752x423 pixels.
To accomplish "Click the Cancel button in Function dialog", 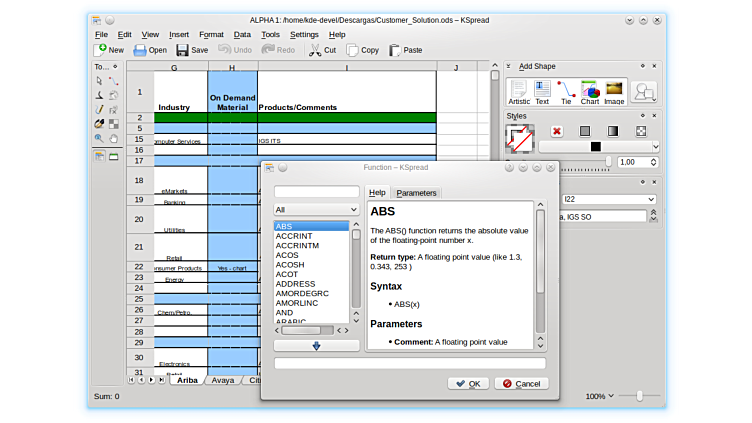I will (521, 383).
